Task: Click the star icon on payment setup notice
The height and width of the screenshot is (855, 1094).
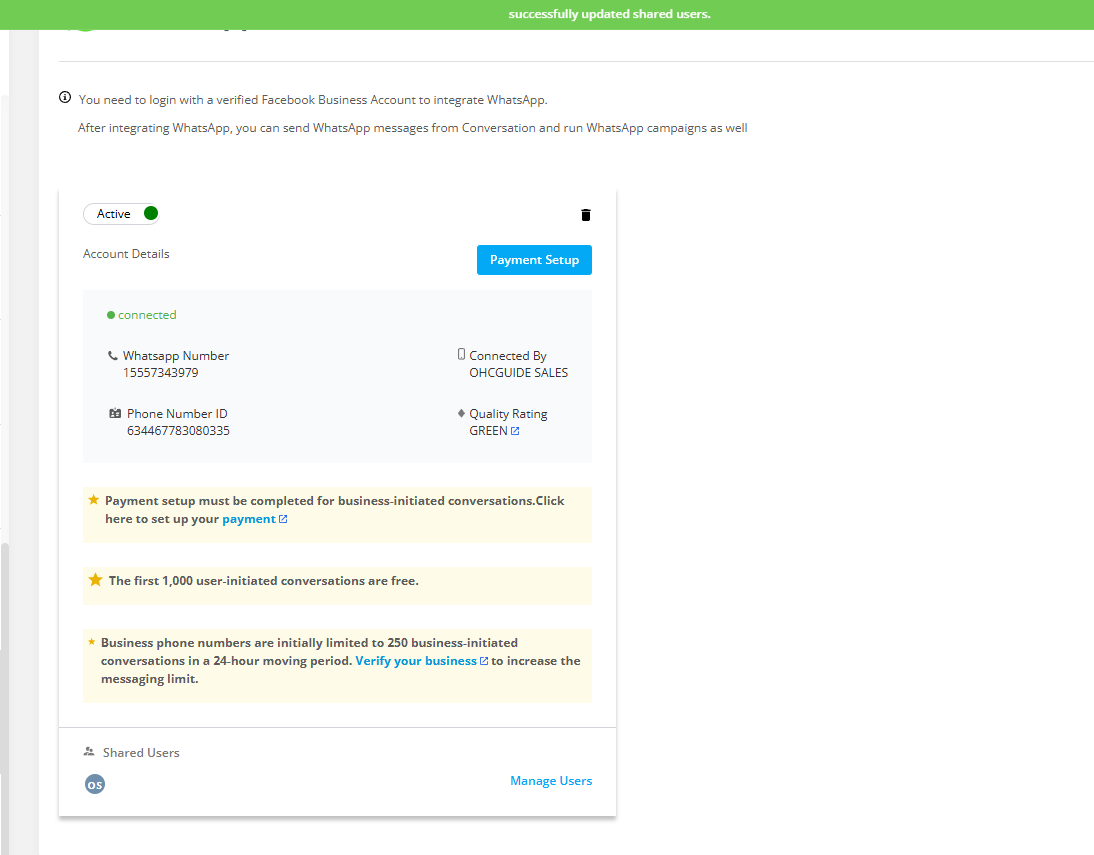Action: pyautogui.click(x=93, y=500)
